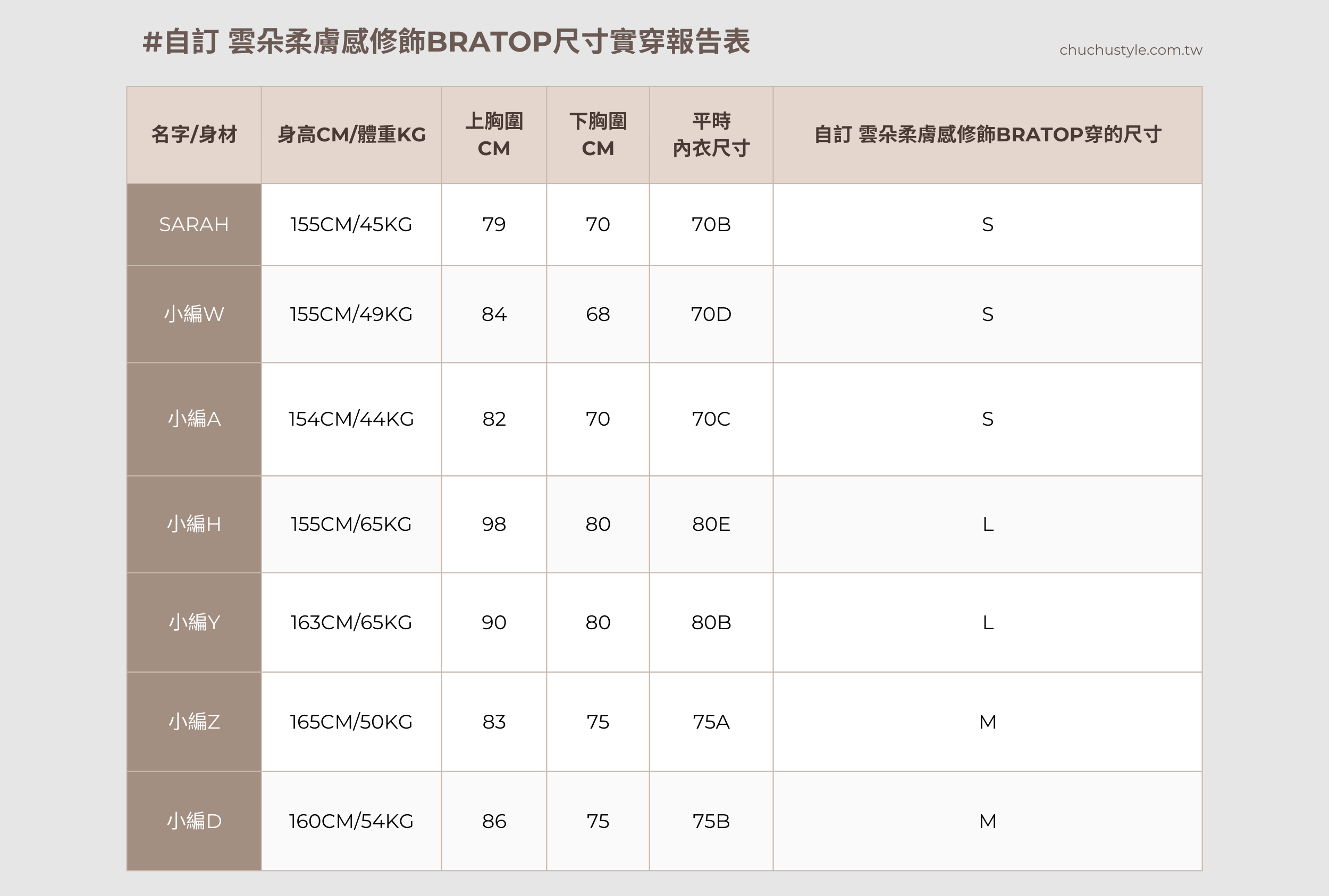Click the 上胸圍 CM column header
Viewport: 1329px width, 896px height.
494,135
